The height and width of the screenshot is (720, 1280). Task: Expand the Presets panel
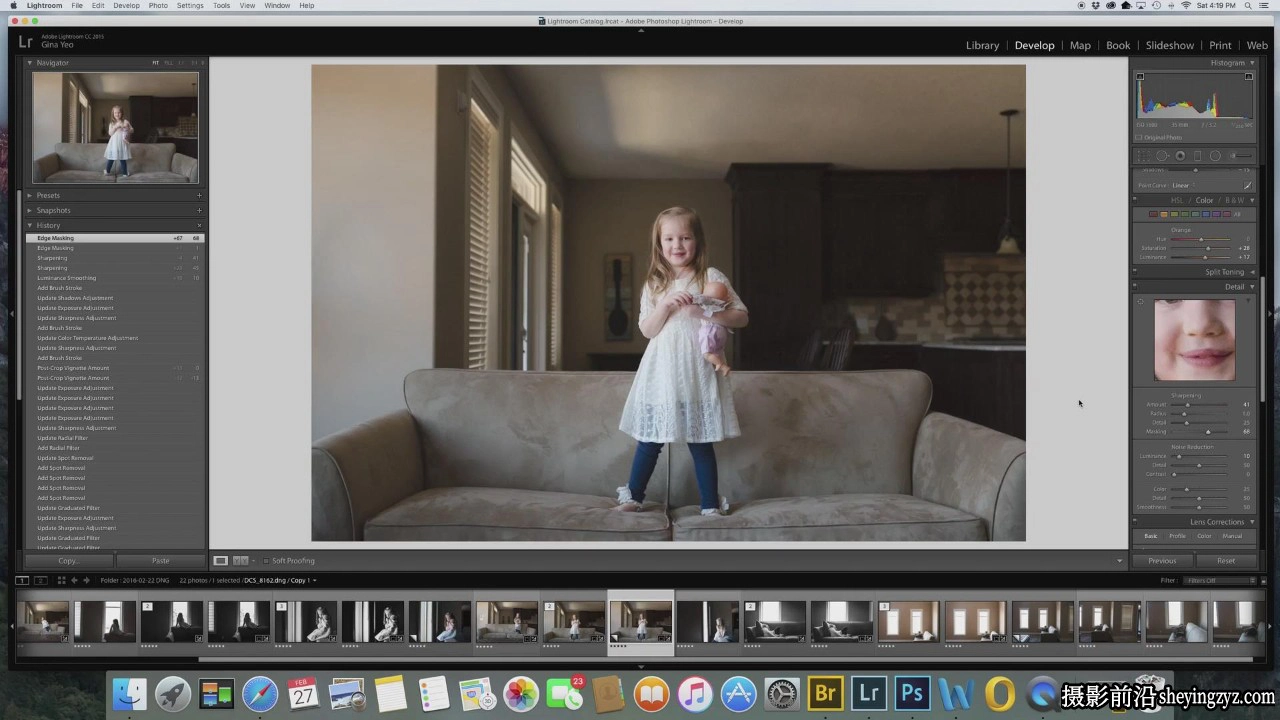tap(30, 196)
